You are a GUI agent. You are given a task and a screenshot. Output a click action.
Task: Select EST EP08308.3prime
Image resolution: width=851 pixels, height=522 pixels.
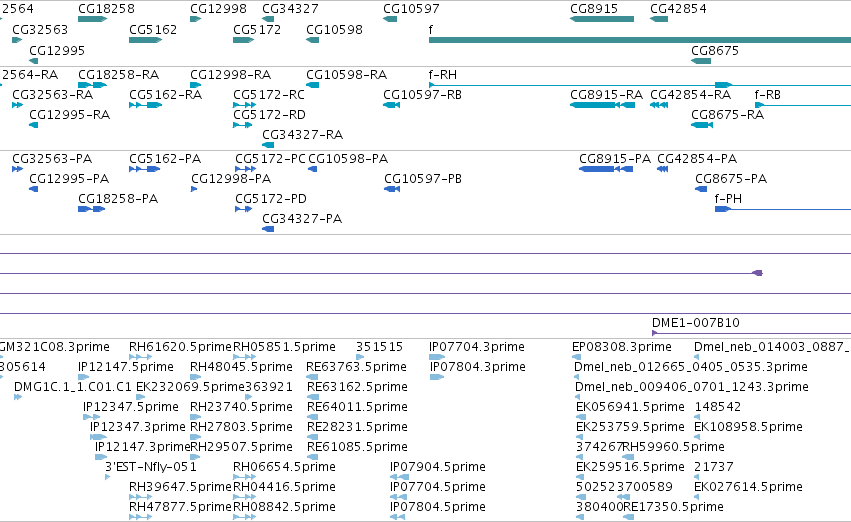tap(622, 347)
